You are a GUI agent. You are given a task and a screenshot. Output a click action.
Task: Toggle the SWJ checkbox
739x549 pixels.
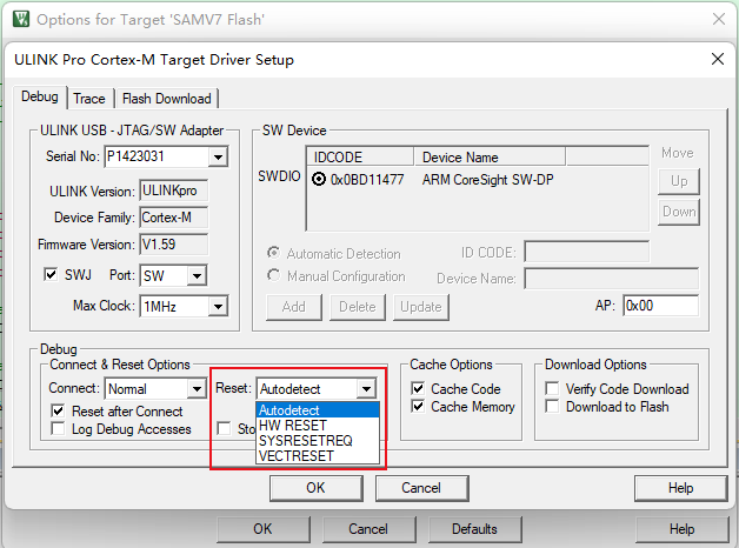tap(52, 275)
